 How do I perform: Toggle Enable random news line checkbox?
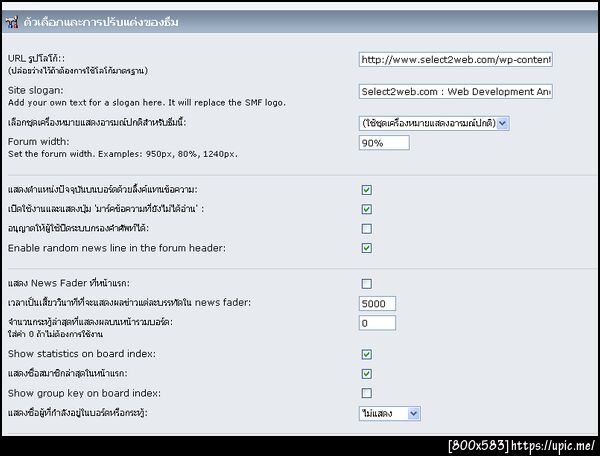[x=367, y=248]
